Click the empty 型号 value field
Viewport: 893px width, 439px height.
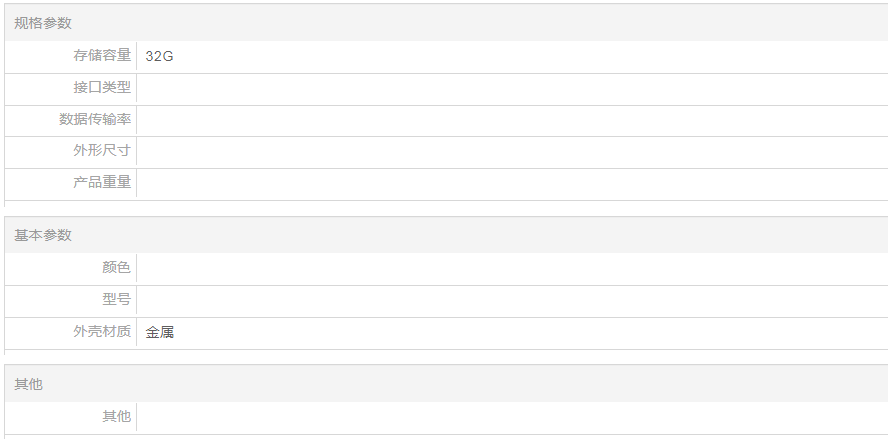510,300
